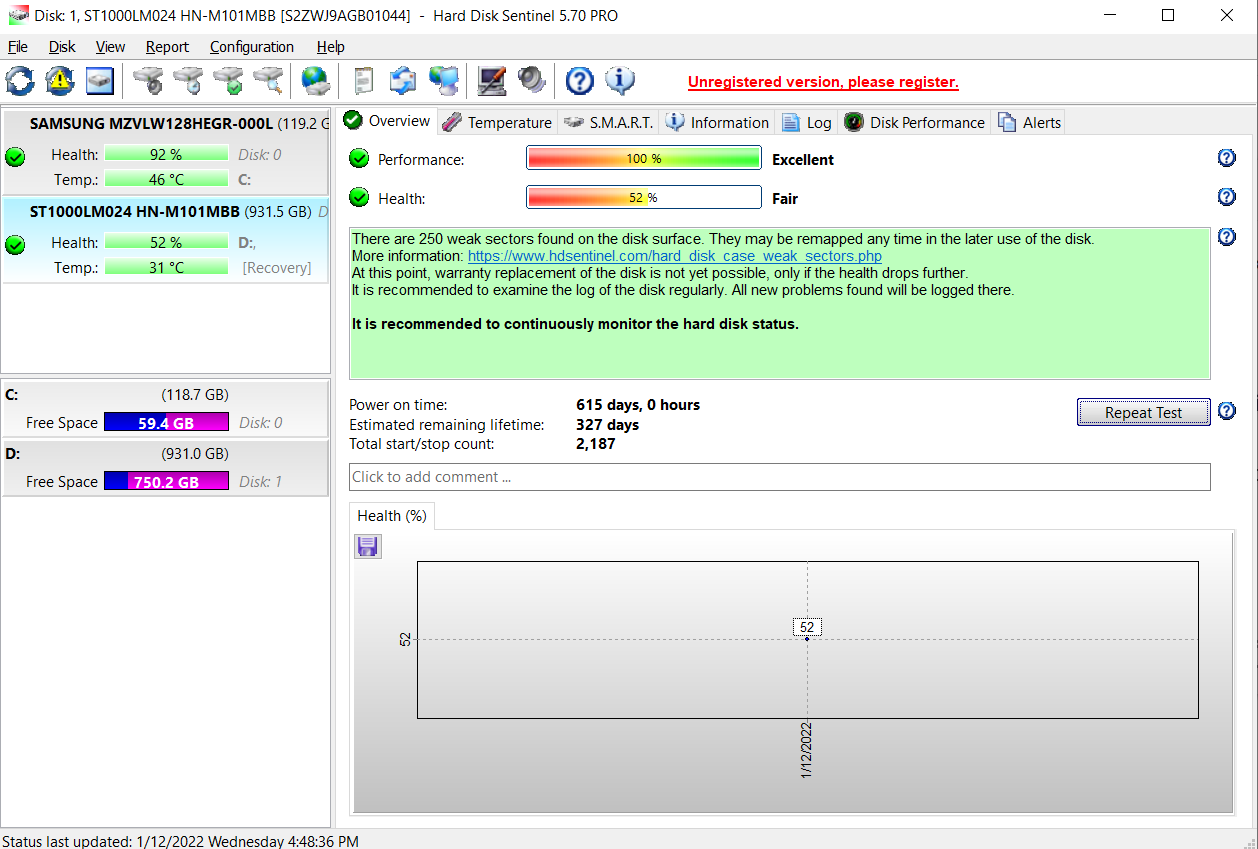Click the floppy save icon above the health chart

368,546
